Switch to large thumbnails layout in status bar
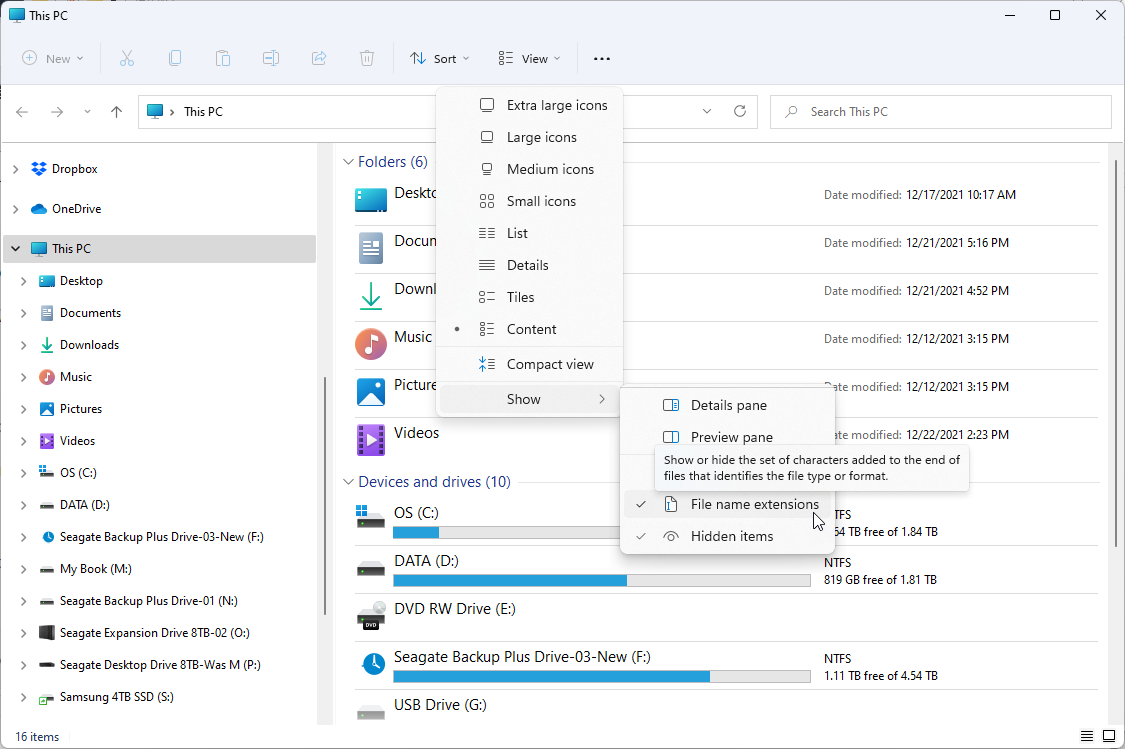This screenshot has height=749, width=1125. pyautogui.click(x=1108, y=736)
